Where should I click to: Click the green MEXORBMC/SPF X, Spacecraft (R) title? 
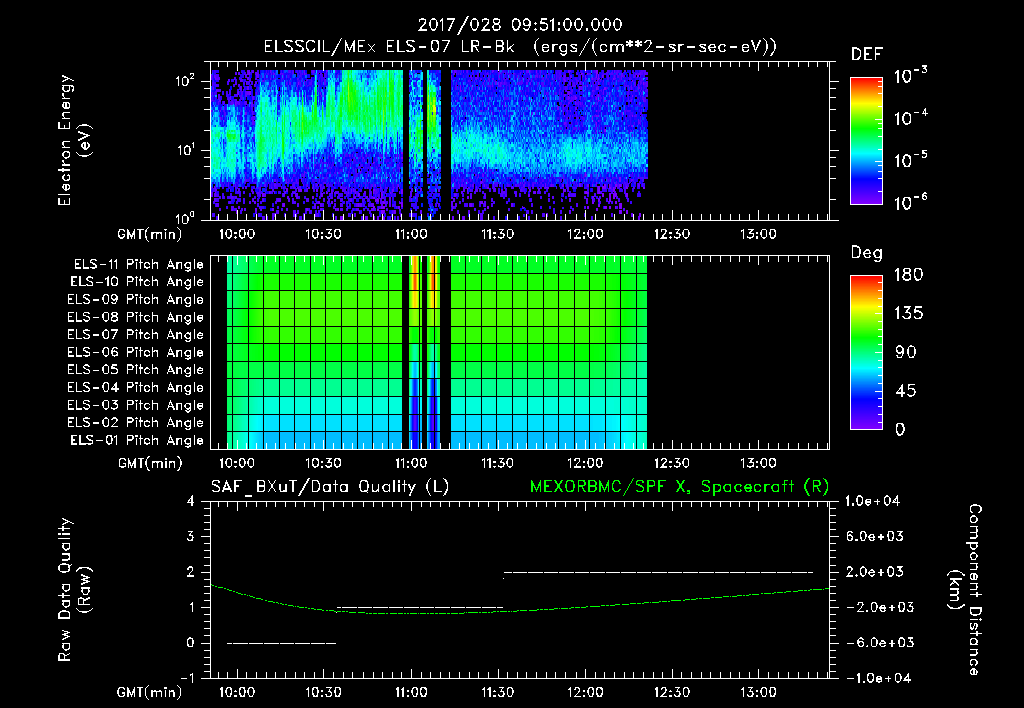[x=679, y=487]
